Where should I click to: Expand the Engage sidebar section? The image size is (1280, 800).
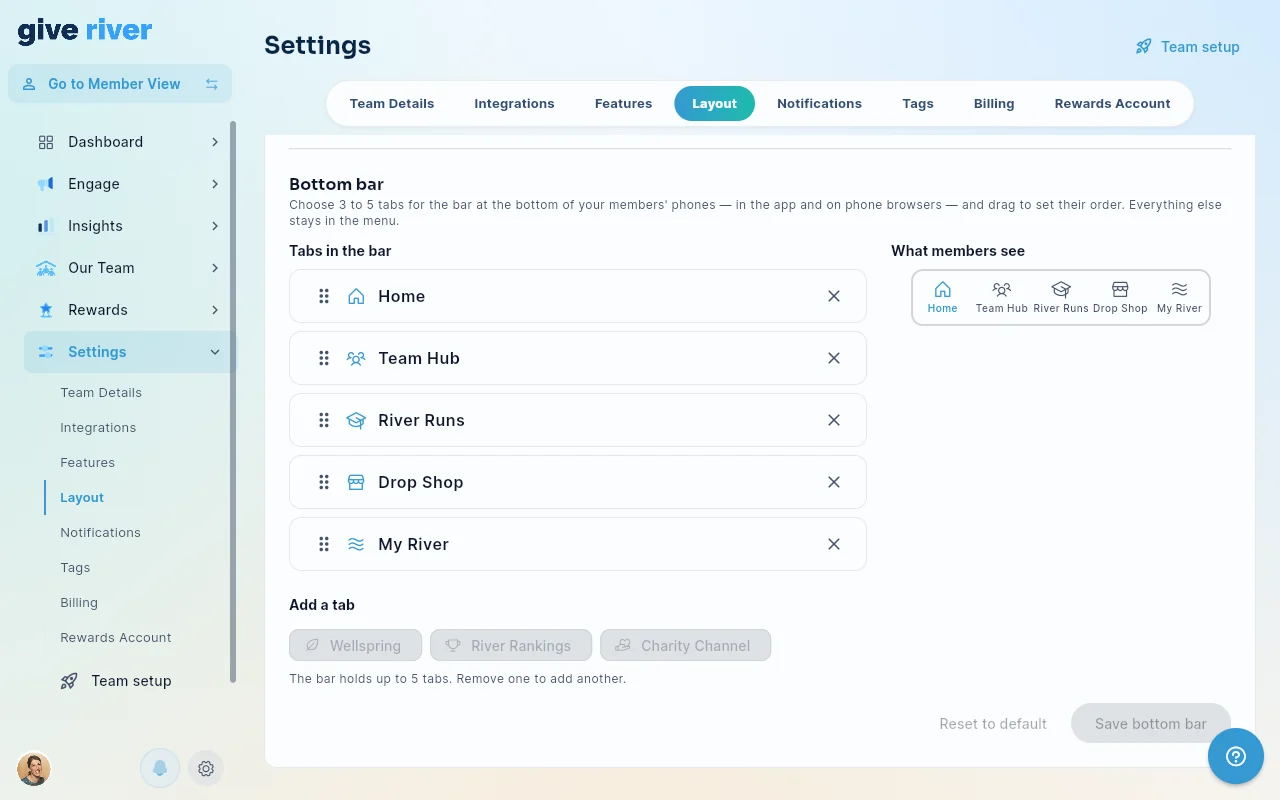(x=128, y=184)
